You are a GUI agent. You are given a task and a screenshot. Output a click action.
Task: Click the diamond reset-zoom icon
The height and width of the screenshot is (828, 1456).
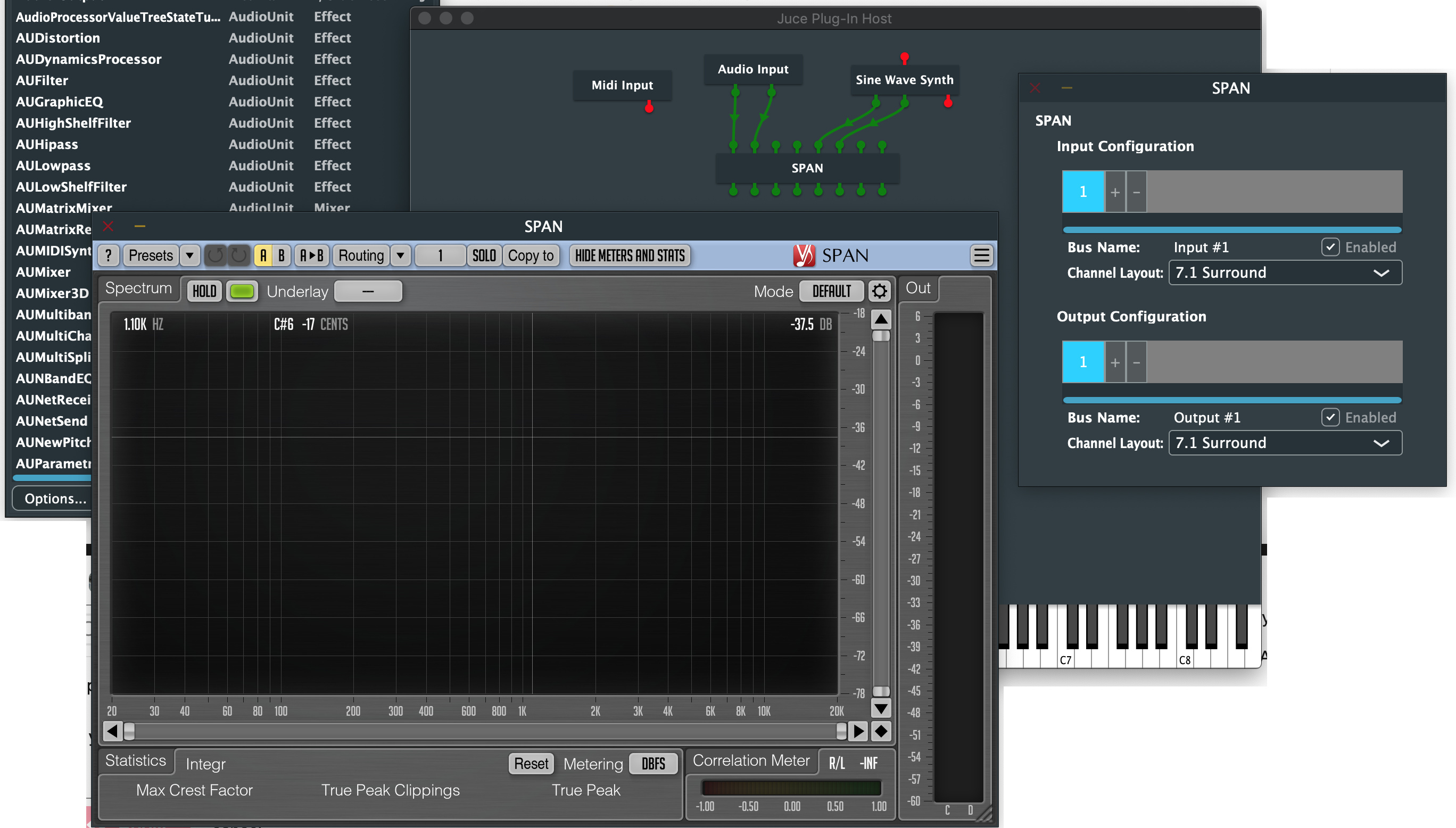881,731
